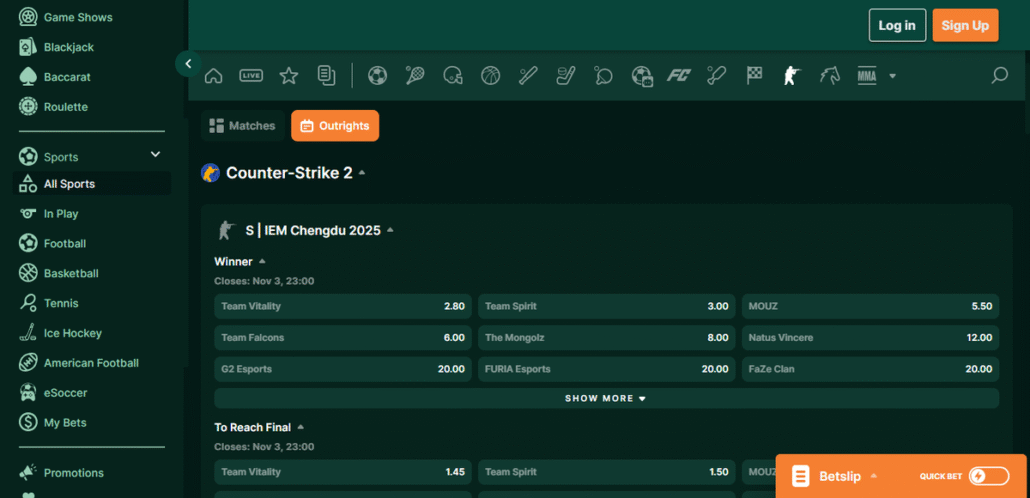1030x498 pixels.
Task: Open the home icon in sports bar
Action: (213, 75)
